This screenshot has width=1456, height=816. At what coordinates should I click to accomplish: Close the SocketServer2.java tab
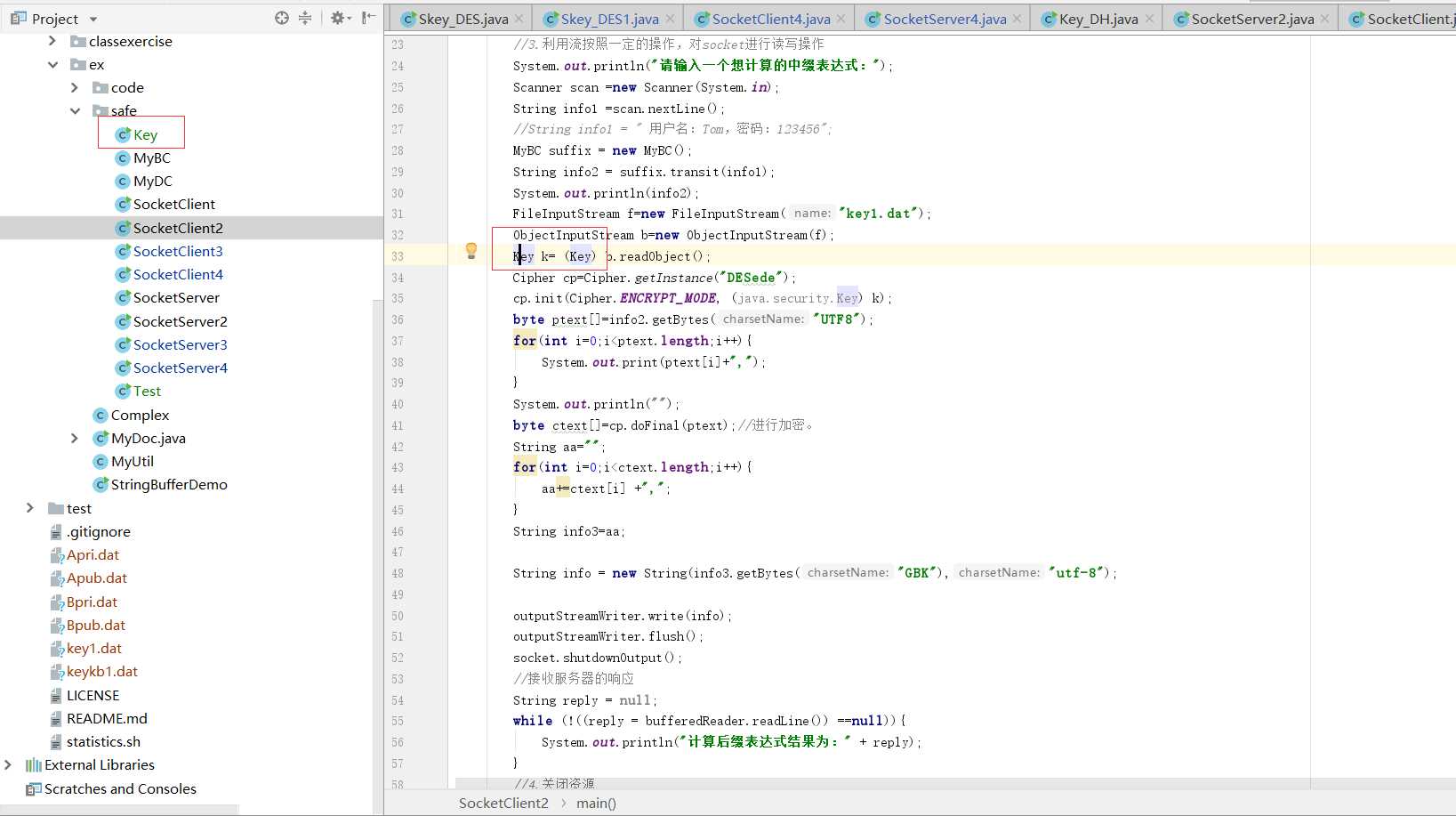click(x=1324, y=19)
